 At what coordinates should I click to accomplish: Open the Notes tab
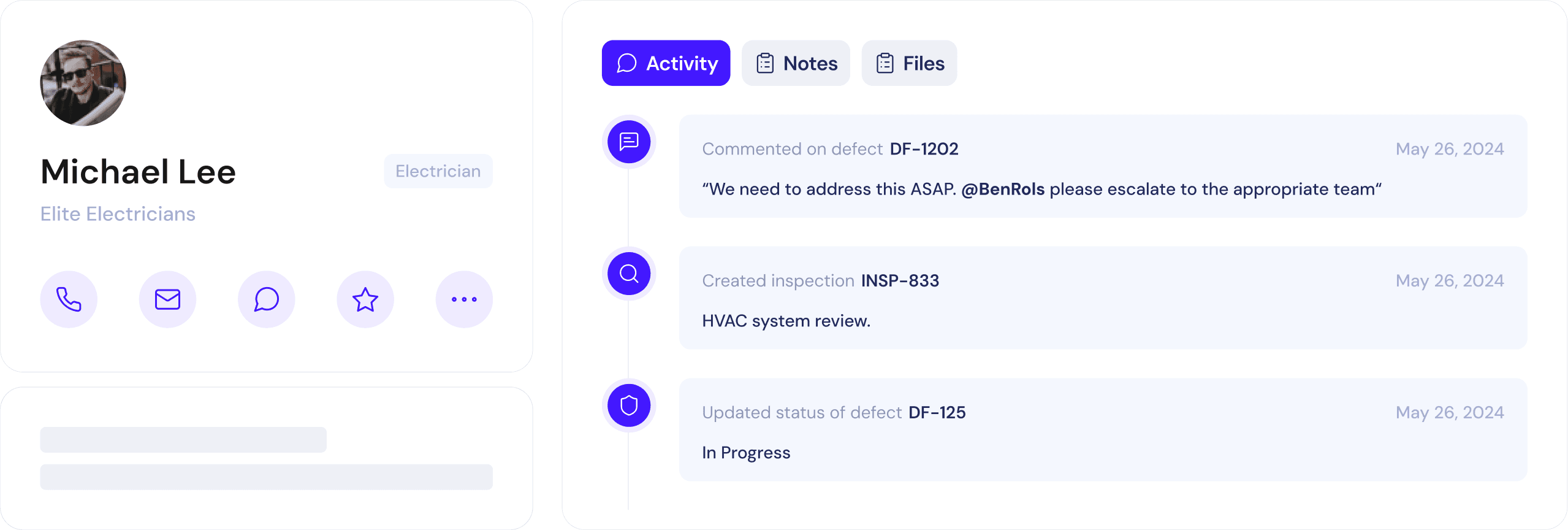tap(796, 63)
